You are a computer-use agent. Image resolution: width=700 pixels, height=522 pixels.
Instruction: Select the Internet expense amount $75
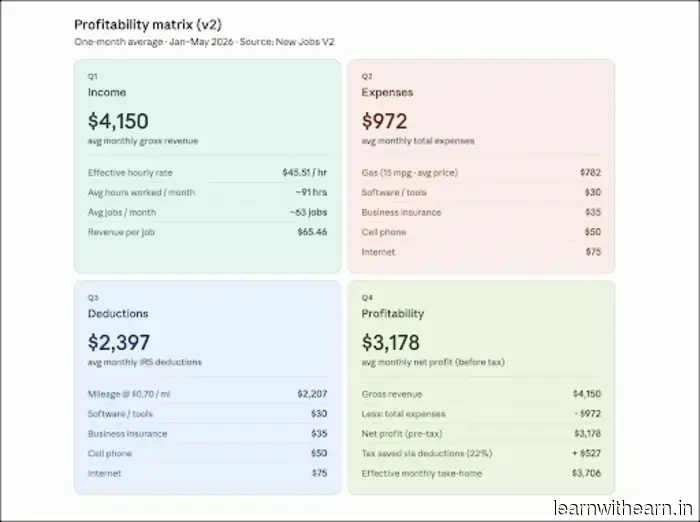point(593,252)
